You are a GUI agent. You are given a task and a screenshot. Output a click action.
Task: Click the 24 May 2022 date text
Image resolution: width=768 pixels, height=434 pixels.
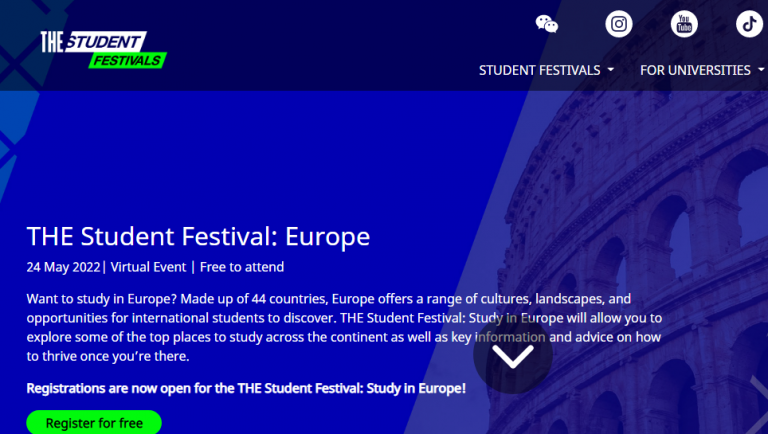pos(63,267)
